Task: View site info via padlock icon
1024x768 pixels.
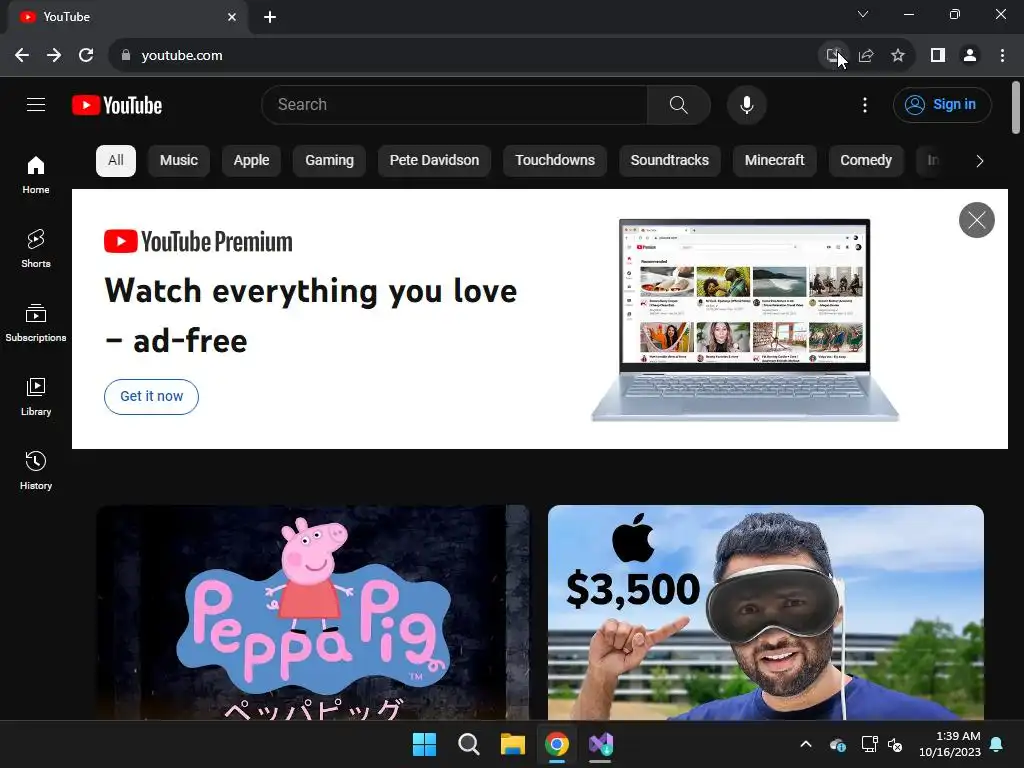Action: click(126, 56)
